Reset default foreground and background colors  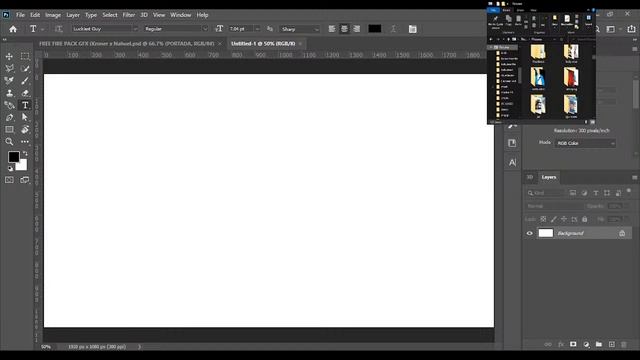(x=10, y=168)
